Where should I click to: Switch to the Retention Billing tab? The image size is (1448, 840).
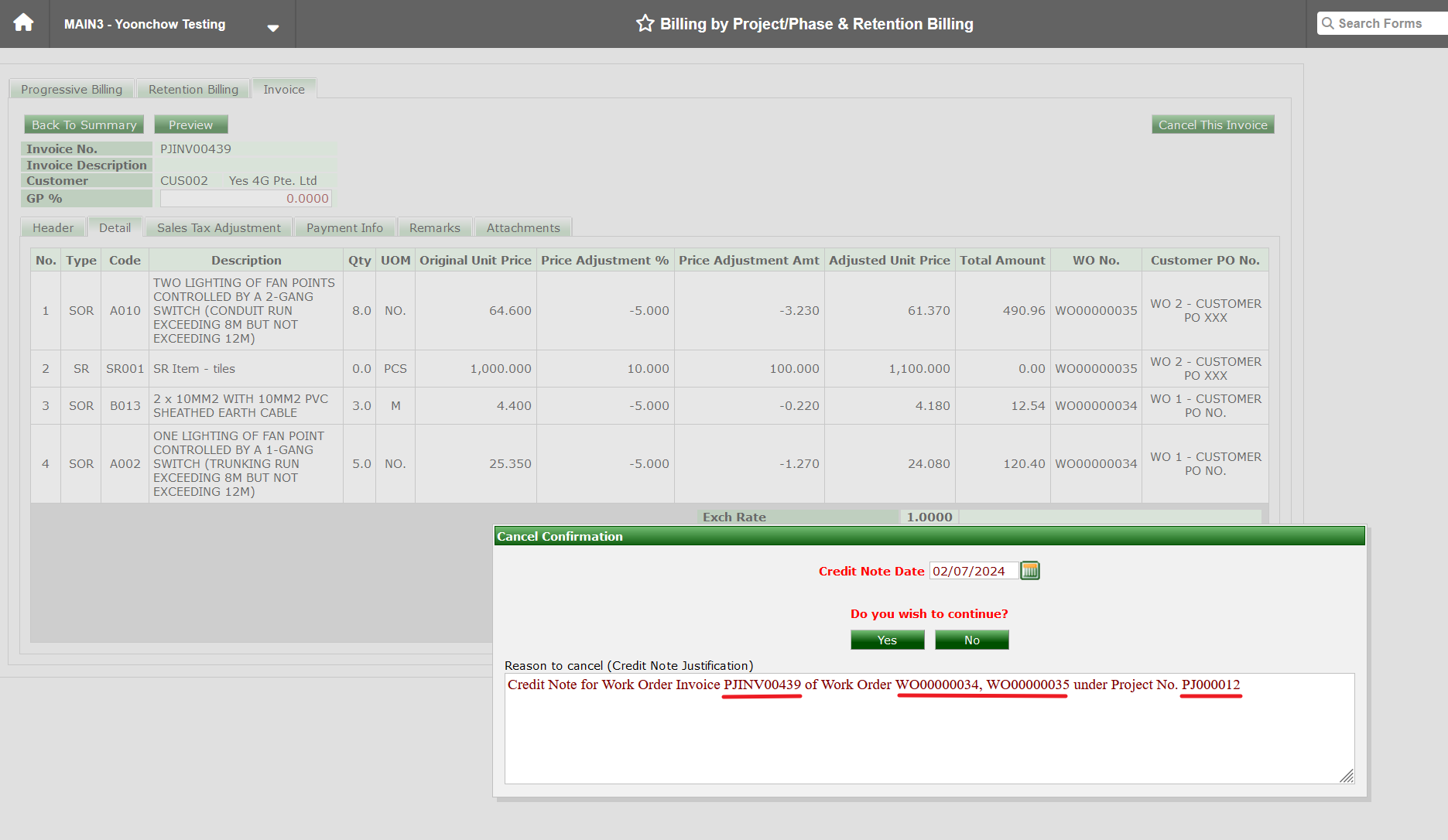(x=193, y=88)
